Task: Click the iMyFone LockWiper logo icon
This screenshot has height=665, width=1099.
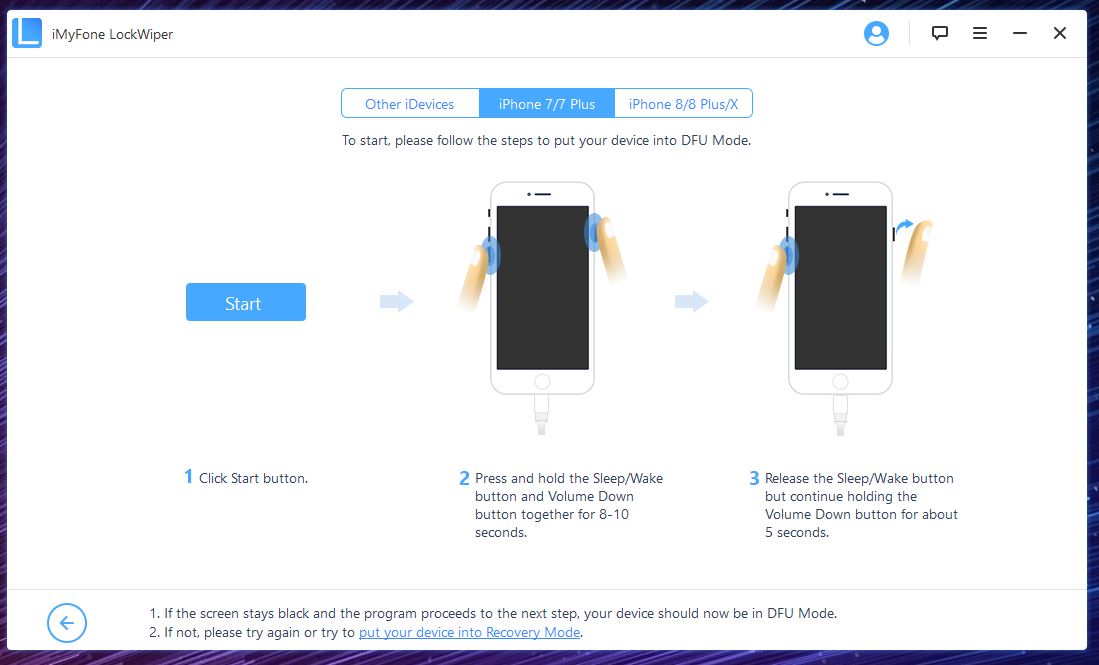Action: (27, 34)
